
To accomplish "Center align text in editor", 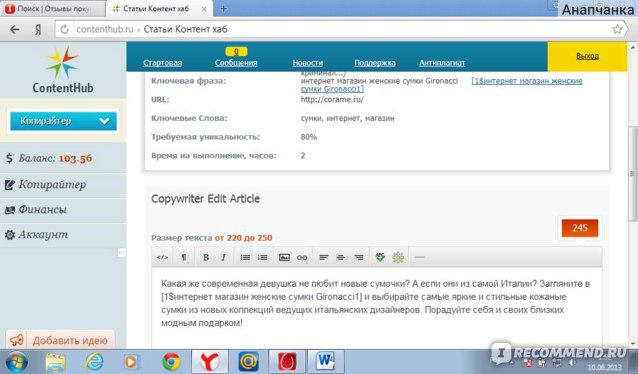I will (x=341, y=257).
